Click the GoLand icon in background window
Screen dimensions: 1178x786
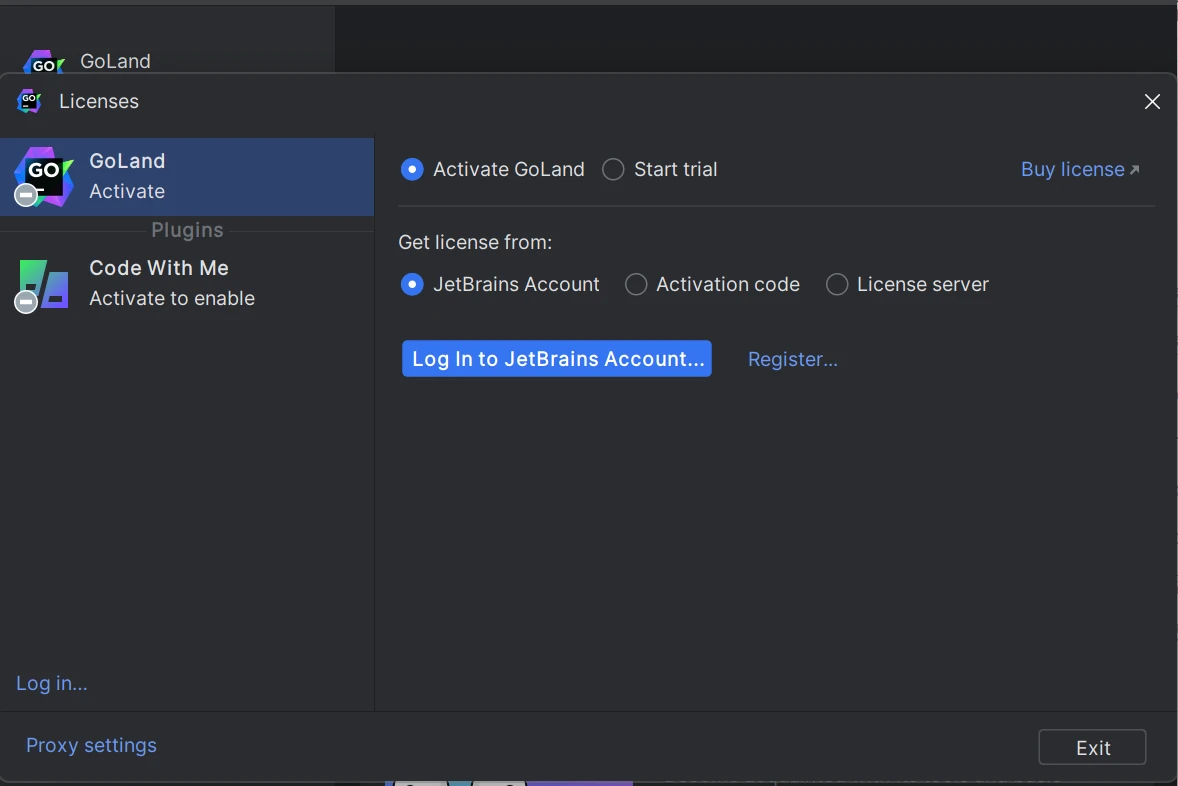[44, 63]
